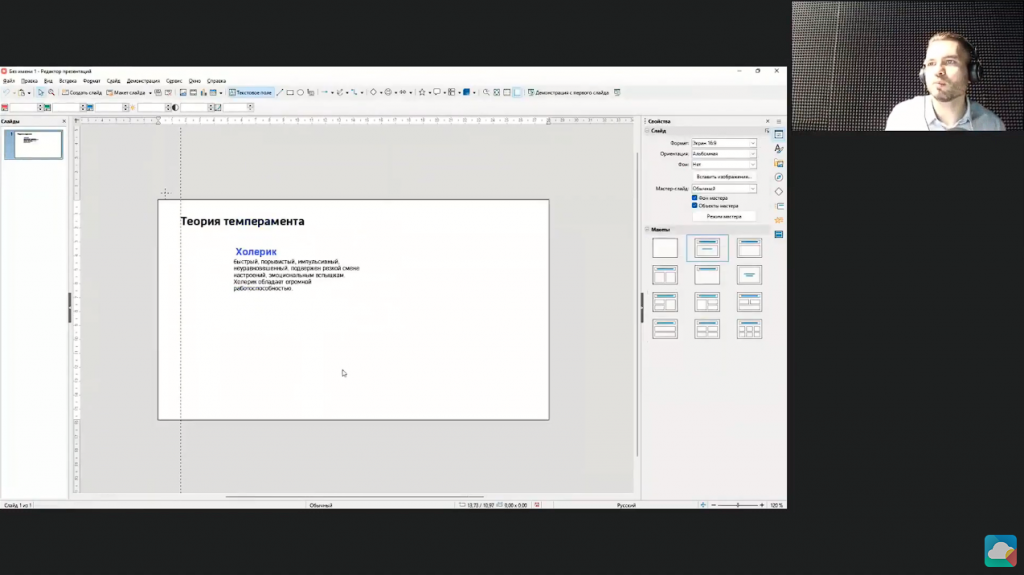
Task: Open the 'Формат' slide format dropdown
Action: pyautogui.click(x=724, y=143)
